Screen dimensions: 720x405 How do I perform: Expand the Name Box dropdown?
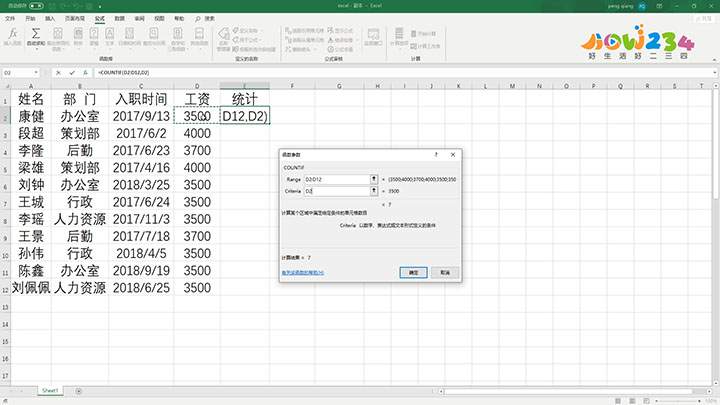click(x=35, y=73)
